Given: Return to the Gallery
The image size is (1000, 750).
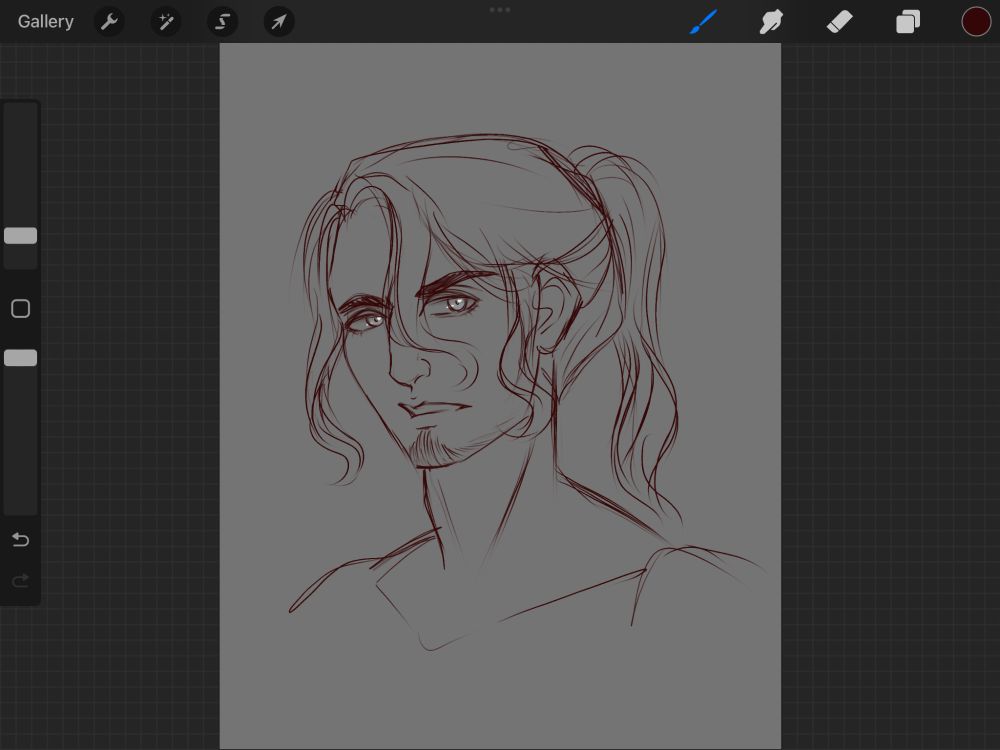Looking at the screenshot, I should [45, 22].
